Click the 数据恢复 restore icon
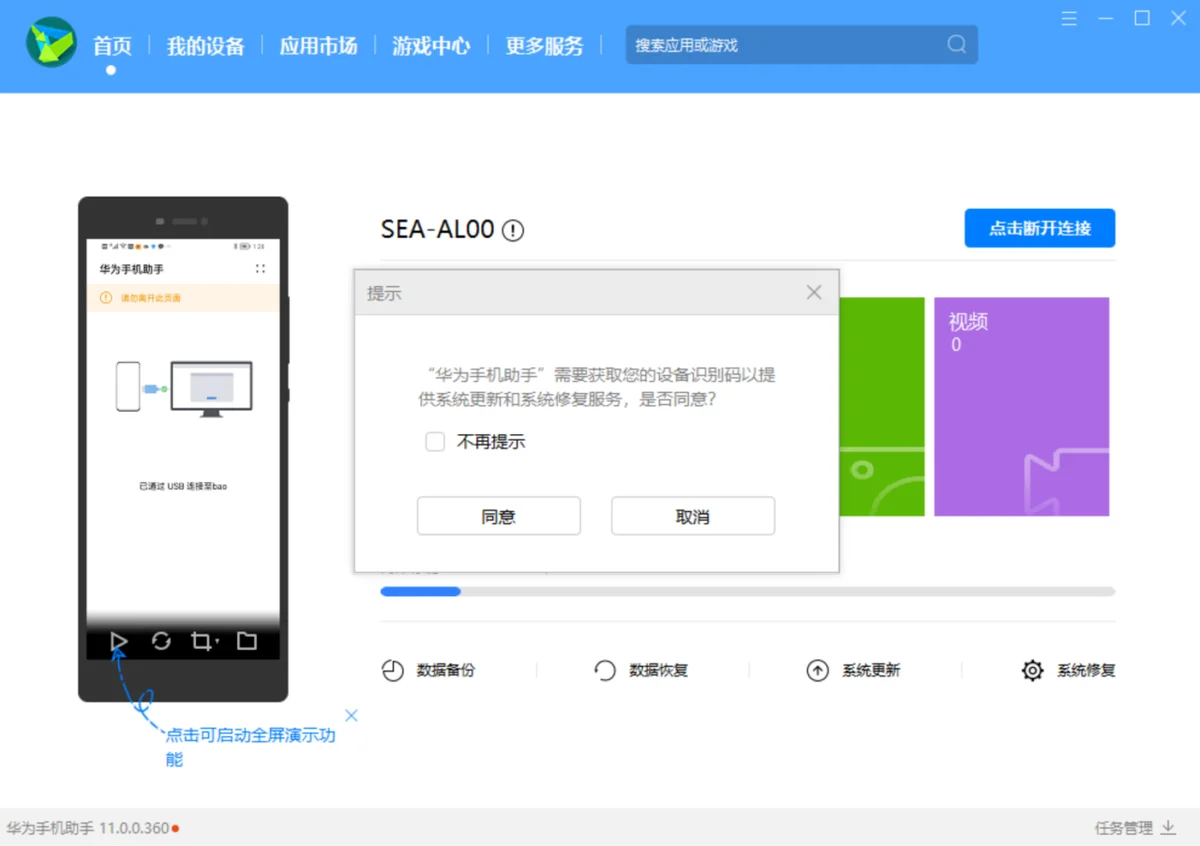1200x846 pixels. pyautogui.click(x=605, y=670)
